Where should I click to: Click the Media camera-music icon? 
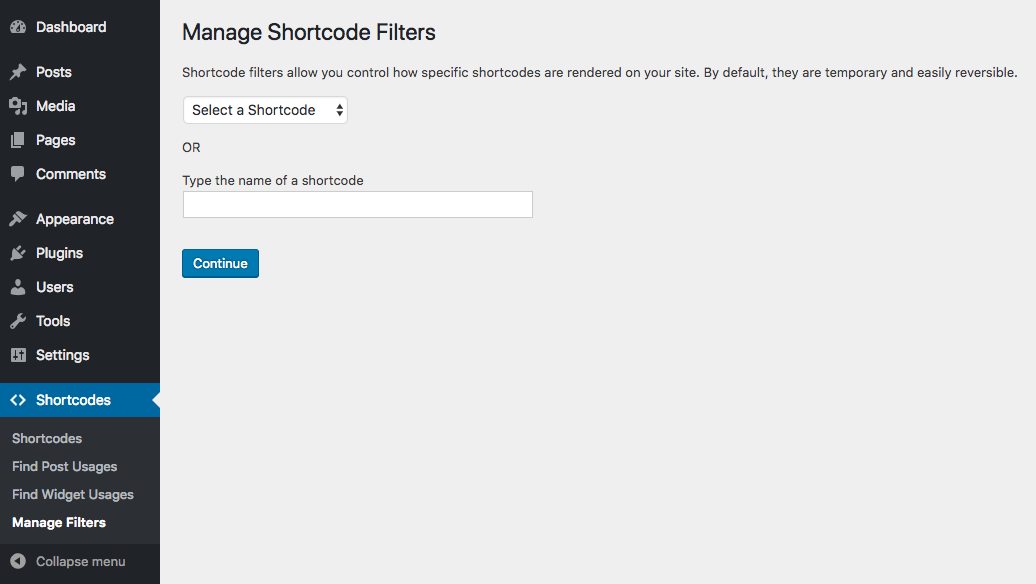[x=18, y=106]
